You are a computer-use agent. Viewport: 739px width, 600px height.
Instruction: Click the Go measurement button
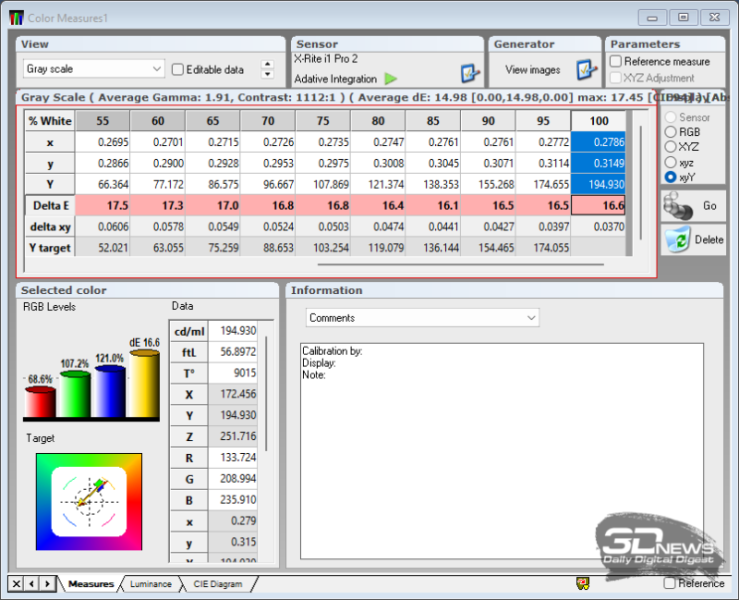(x=692, y=204)
